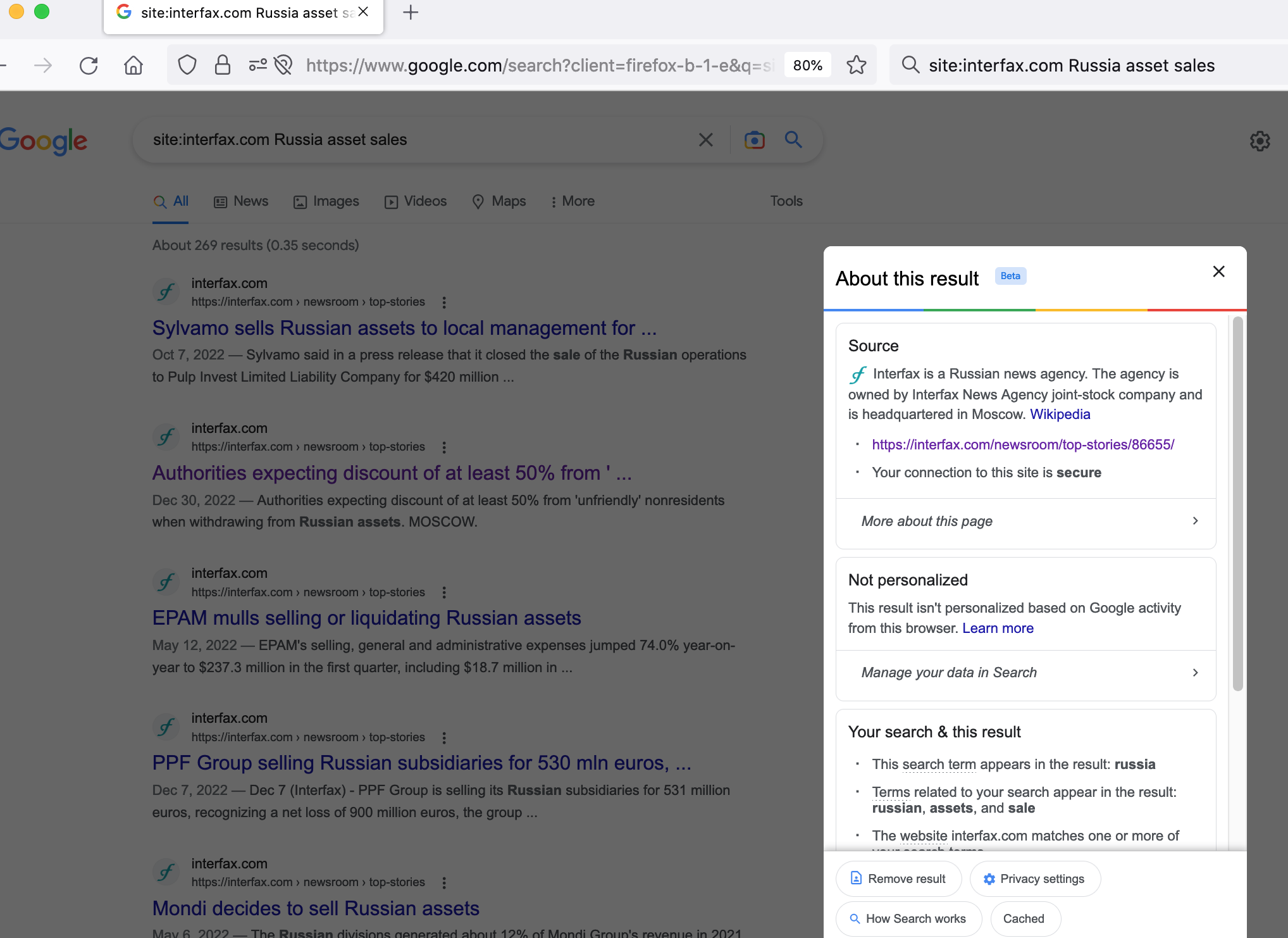Open Sylvamo sells Russian assets result
Viewport: 1288px width, 938px height.
[x=405, y=328]
